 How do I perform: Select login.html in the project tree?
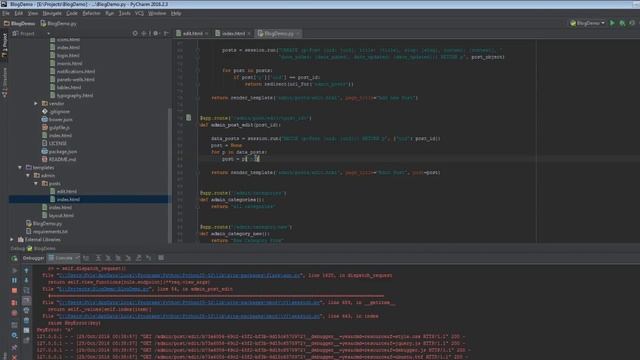pyautogui.click(x=64, y=56)
